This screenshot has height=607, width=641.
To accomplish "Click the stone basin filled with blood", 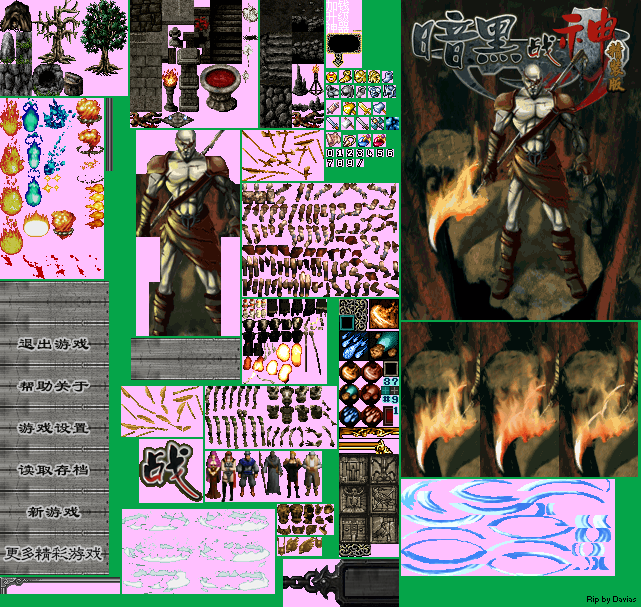I will pyautogui.click(x=220, y=87).
